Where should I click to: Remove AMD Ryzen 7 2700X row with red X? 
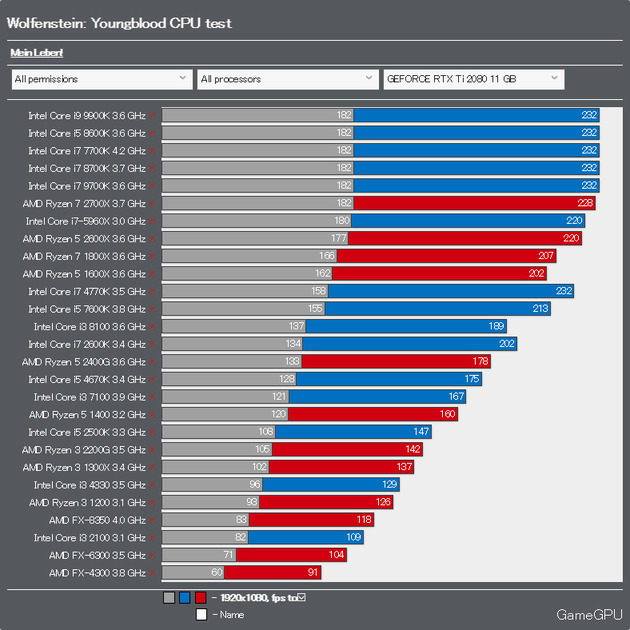click(x=151, y=204)
